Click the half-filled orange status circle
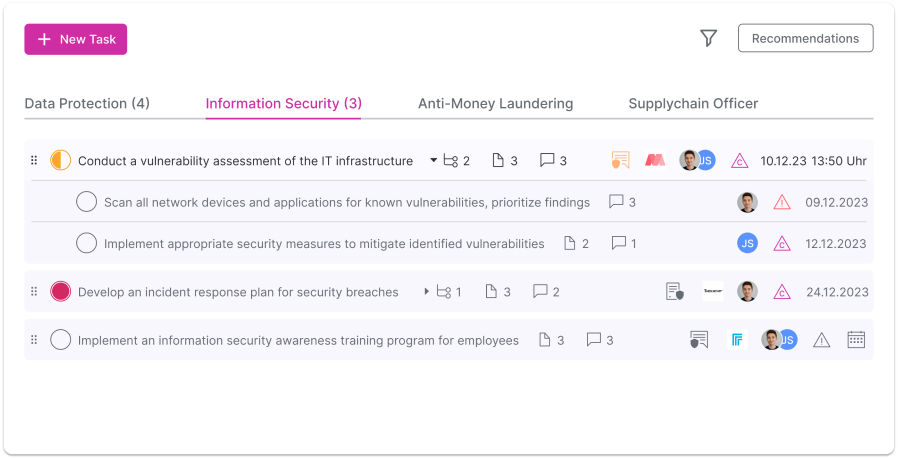Image resolution: width=898 pixels, height=459 pixels. point(61,160)
